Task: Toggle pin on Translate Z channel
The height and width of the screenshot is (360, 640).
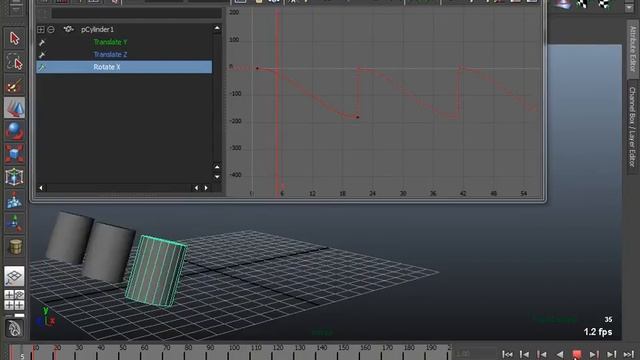Action: tap(42, 55)
